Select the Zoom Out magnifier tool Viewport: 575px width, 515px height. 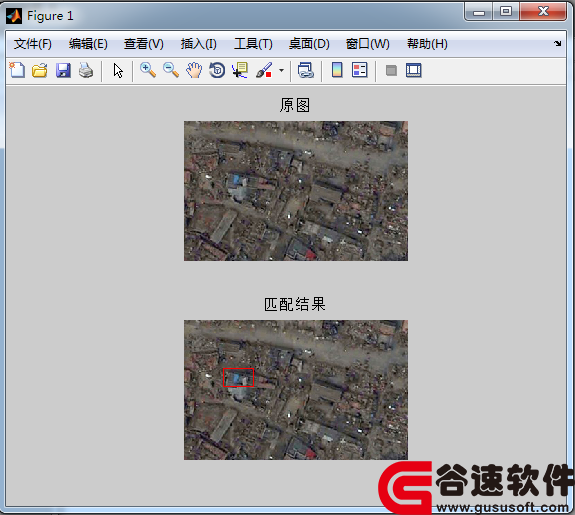coord(171,70)
